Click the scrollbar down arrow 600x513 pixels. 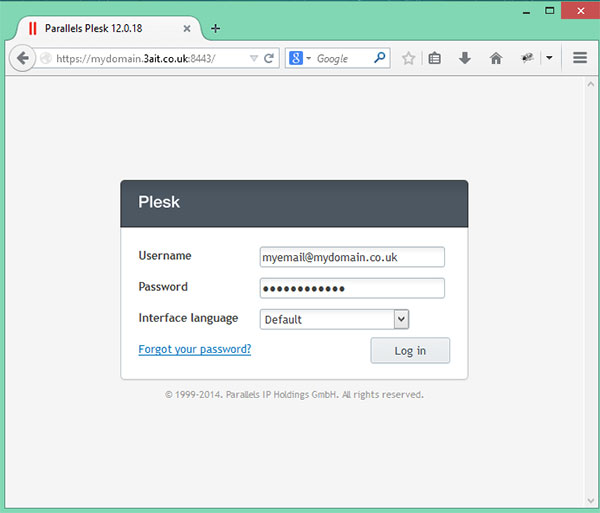click(x=590, y=500)
